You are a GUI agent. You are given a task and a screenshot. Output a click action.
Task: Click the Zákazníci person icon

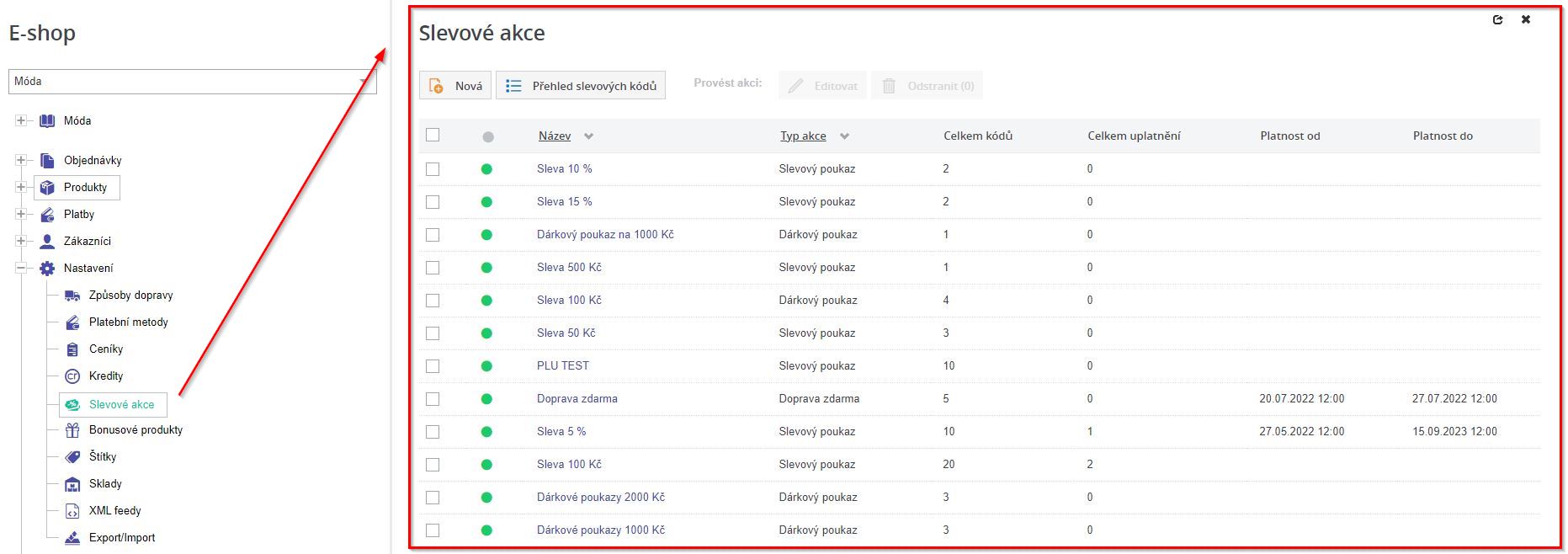[47, 242]
